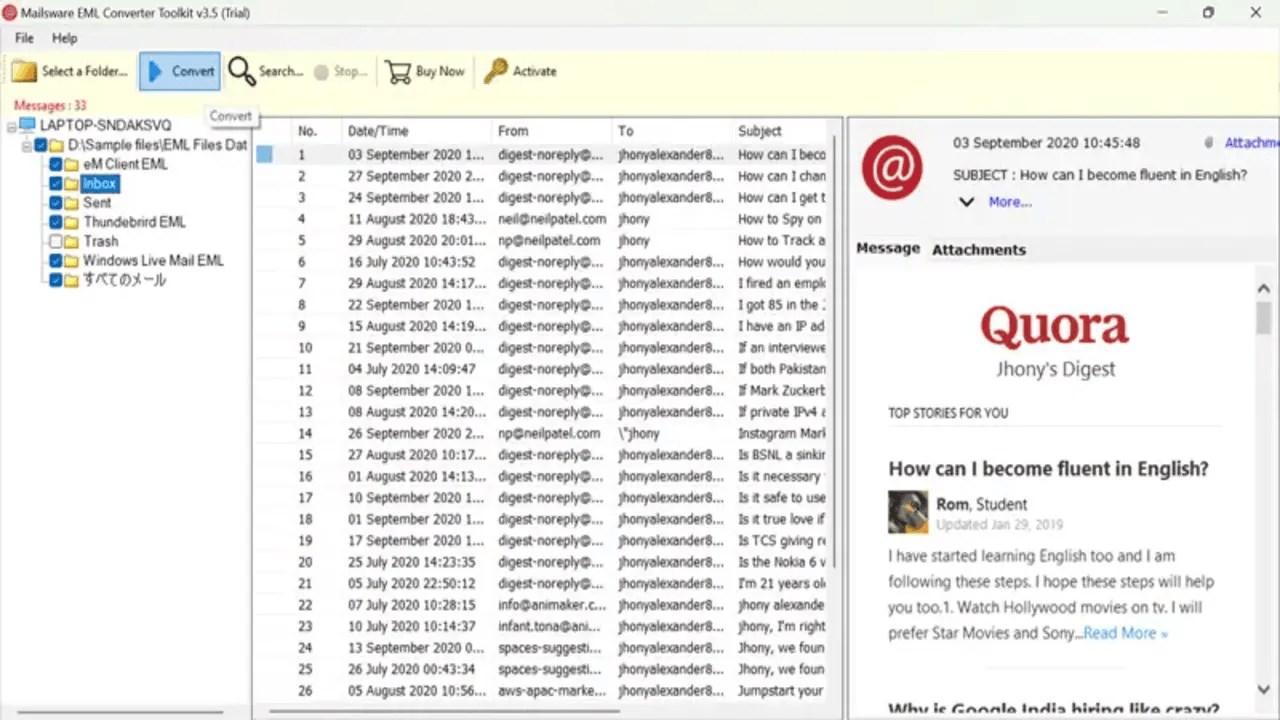The width and height of the screenshot is (1280, 720).
Task: Select message 14 dated 26 September 2020
Action: [541, 434]
